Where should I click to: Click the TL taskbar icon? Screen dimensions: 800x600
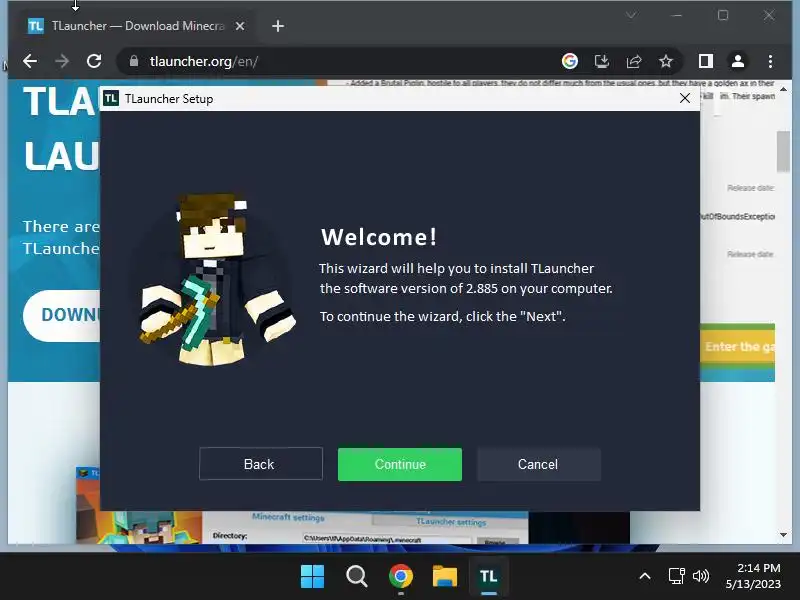click(x=489, y=576)
